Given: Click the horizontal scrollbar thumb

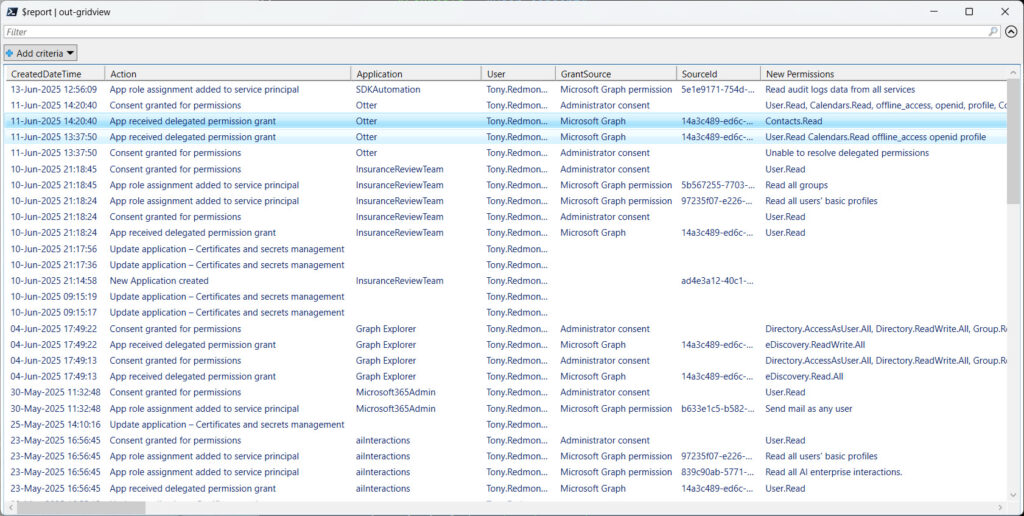Looking at the screenshot, I should point(81,508).
